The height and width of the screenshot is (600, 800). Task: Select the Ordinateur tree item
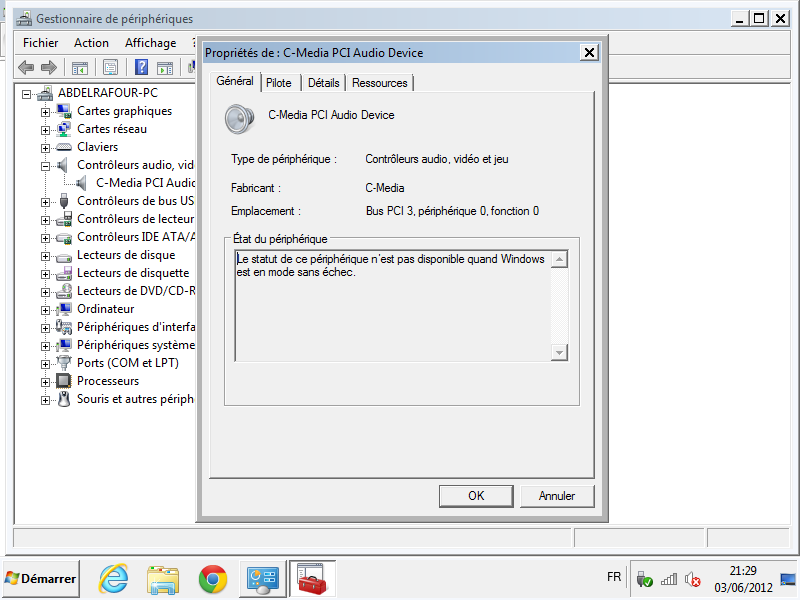coord(106,309)
